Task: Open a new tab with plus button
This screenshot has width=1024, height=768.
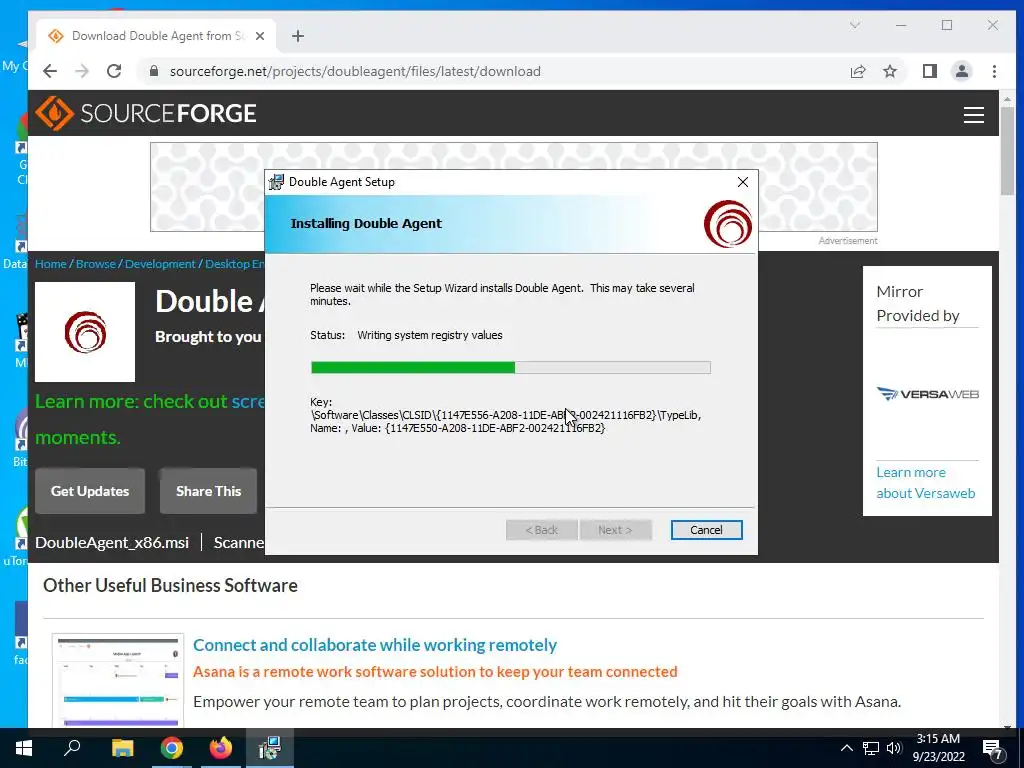Action: coord(298,36)
